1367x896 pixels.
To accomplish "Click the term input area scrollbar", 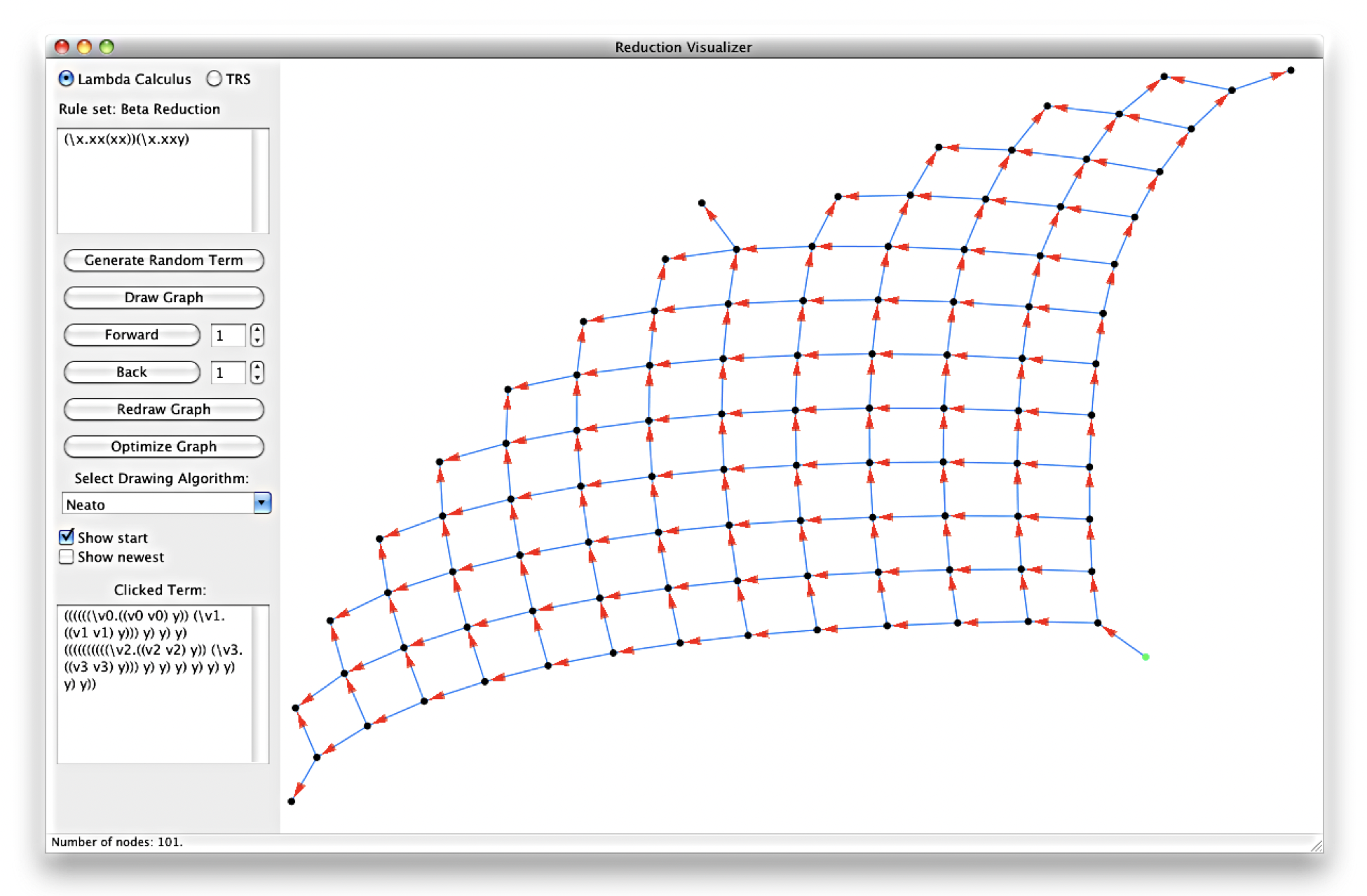I will click(261, 180).
